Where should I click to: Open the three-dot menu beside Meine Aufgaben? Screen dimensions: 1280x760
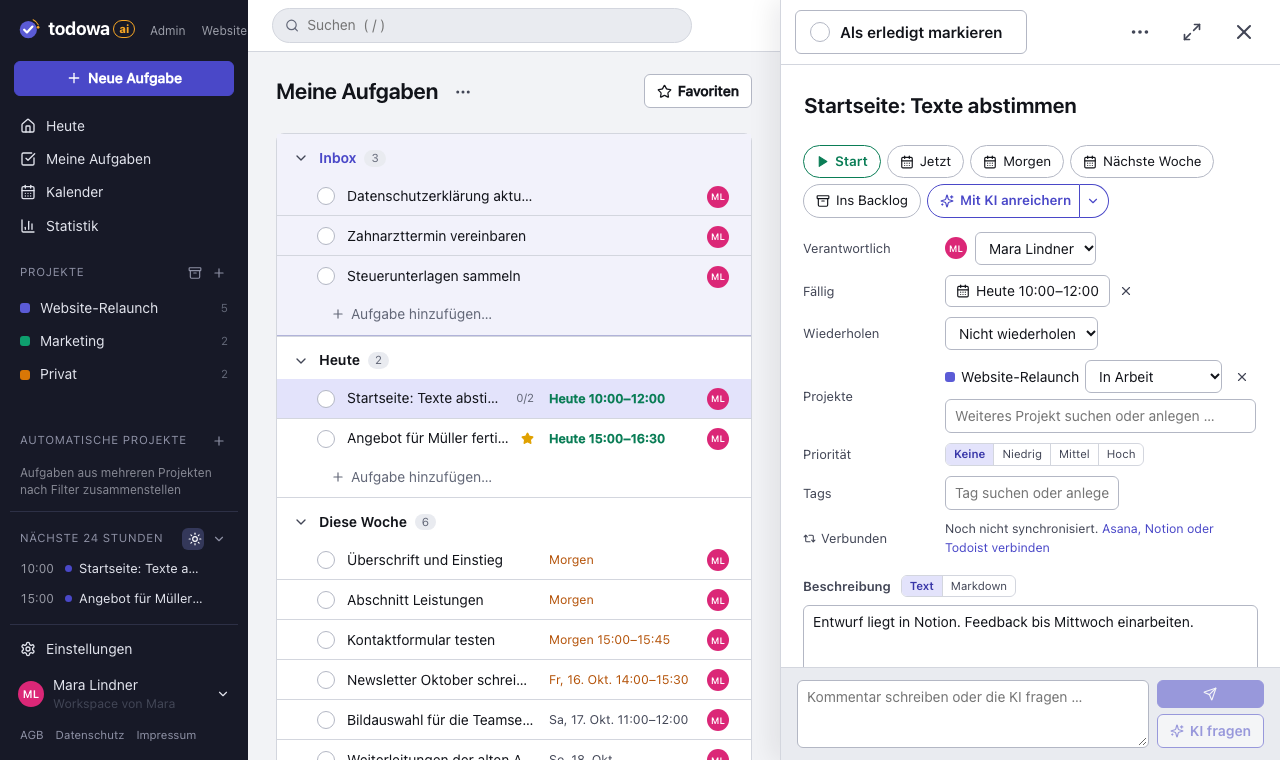click(x=462, y=92)
